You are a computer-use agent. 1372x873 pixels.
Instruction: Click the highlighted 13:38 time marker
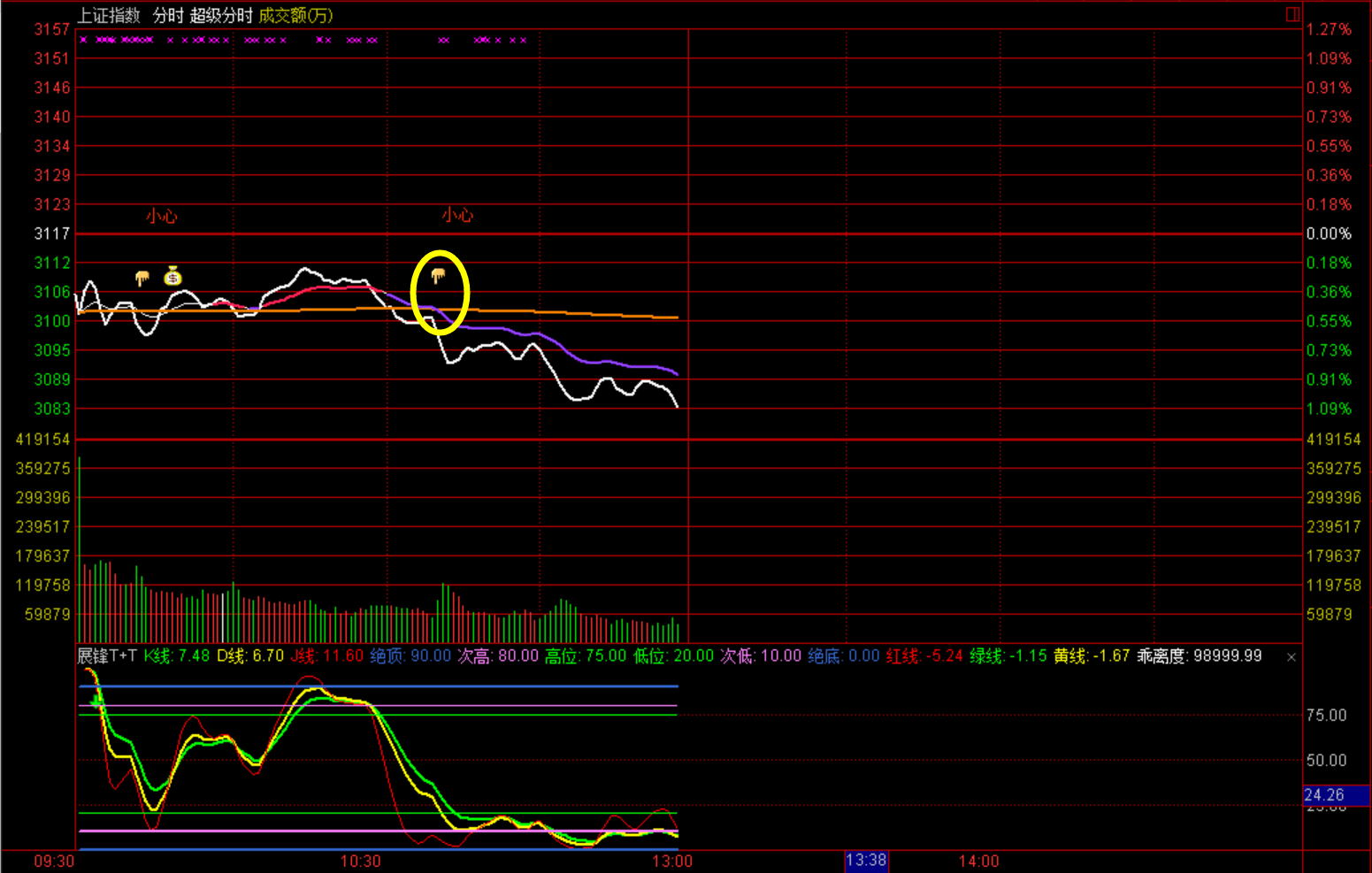(866, 860)
